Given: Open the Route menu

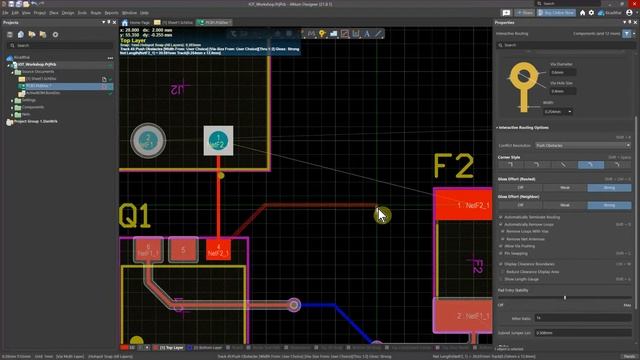Looking at the screenshot, I should tap(96, 13).
